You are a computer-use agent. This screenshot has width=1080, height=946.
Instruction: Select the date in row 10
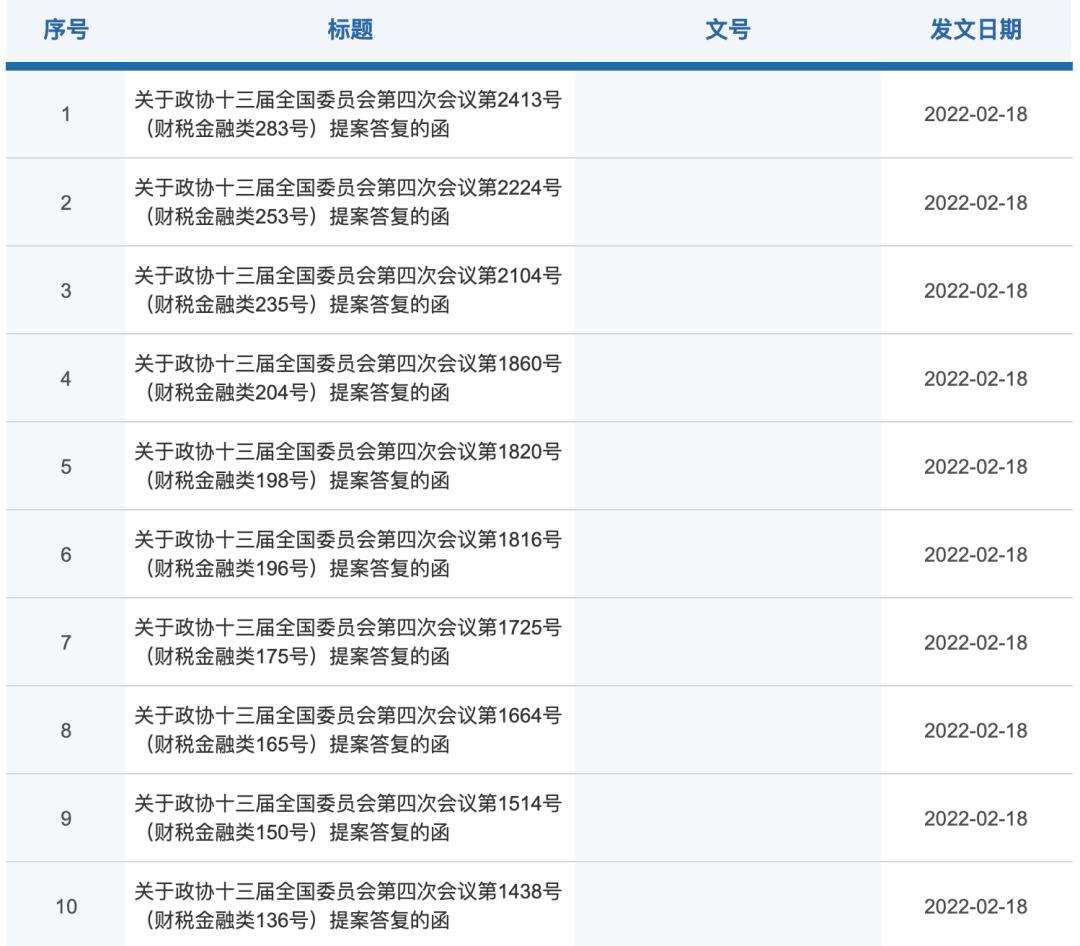[975, 906]
